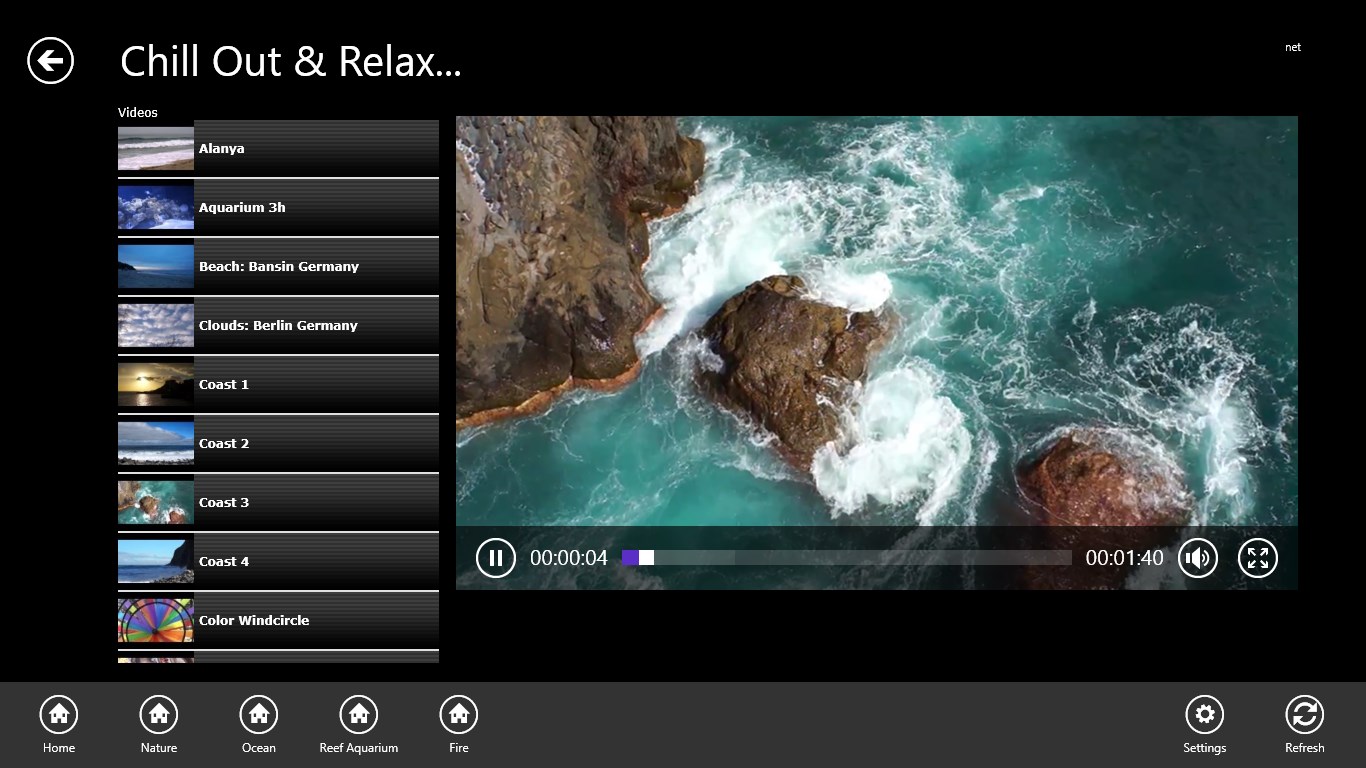The width and height of the screenshot is (1366, 768).
Task: Click the Coast 1 sunset thumbnail
Action: 156,384
